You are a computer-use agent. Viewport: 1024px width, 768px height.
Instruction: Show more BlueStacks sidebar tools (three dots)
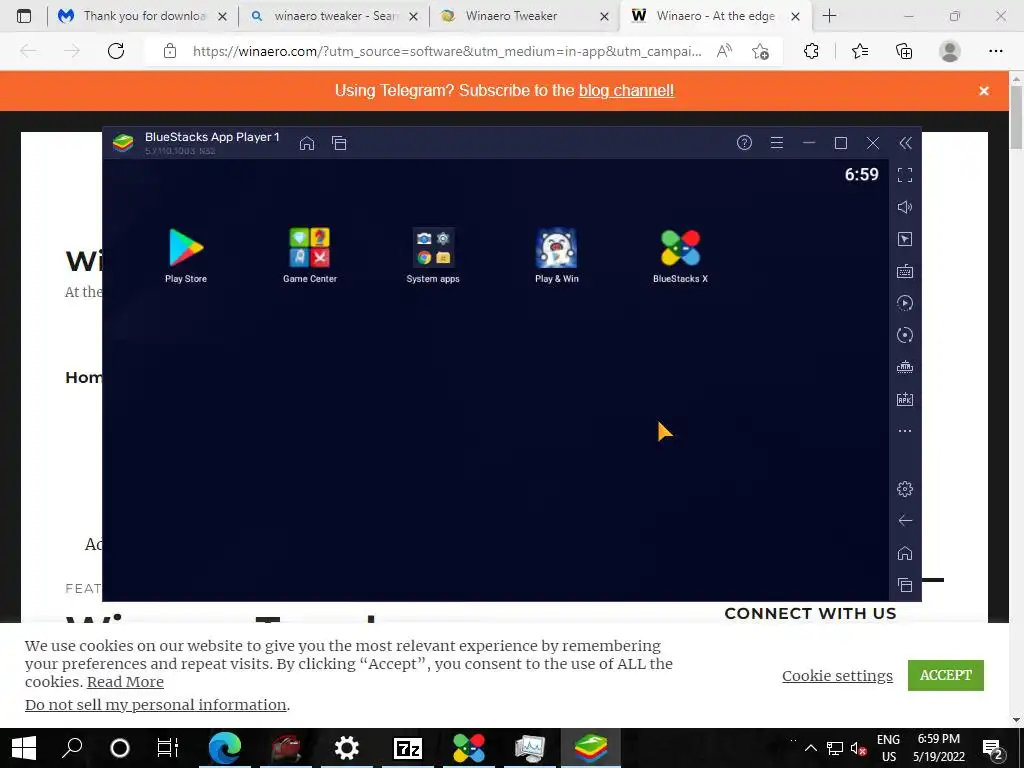click(x=905, y=431)
